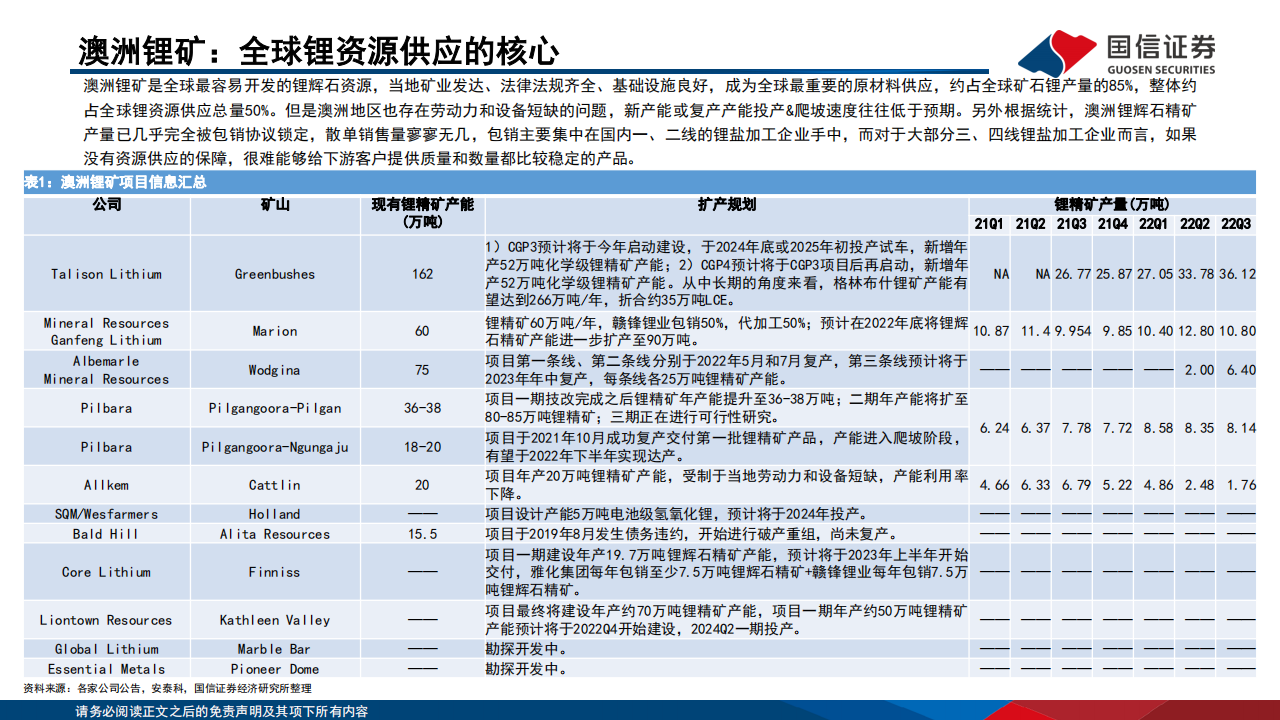Screen dimensions: 1280x720
Task: Select the Wodgina mine cell
Action: 274,370
